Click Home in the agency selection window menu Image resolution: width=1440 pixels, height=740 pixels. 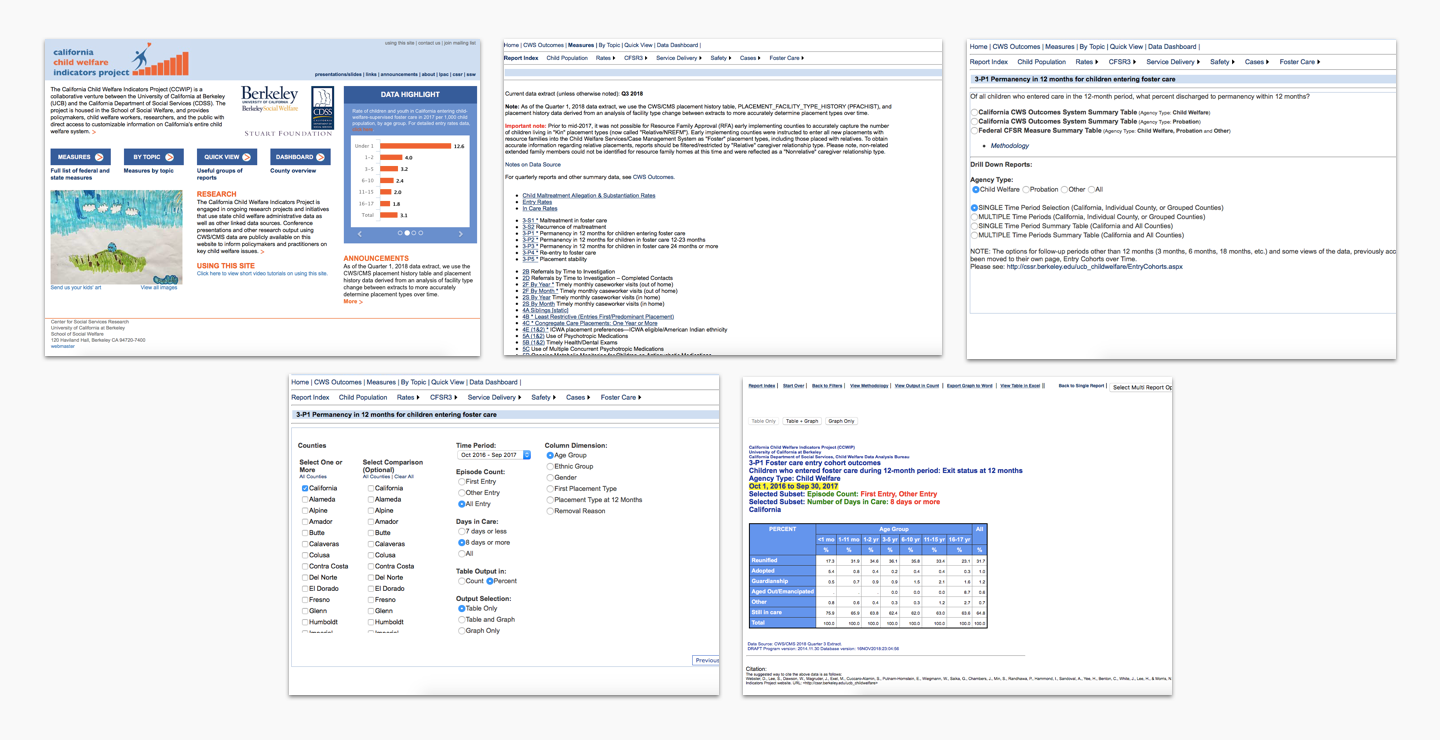pos(978,47)
